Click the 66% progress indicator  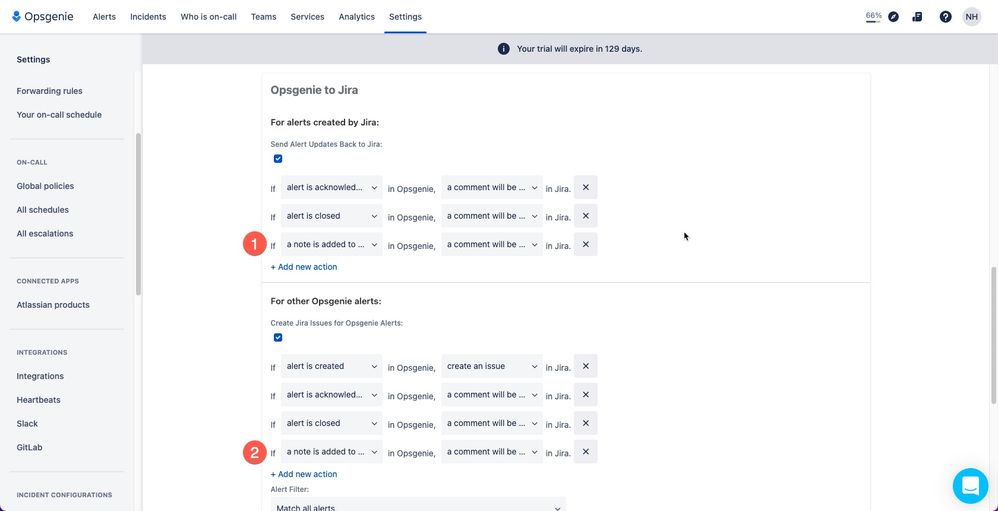873,17
